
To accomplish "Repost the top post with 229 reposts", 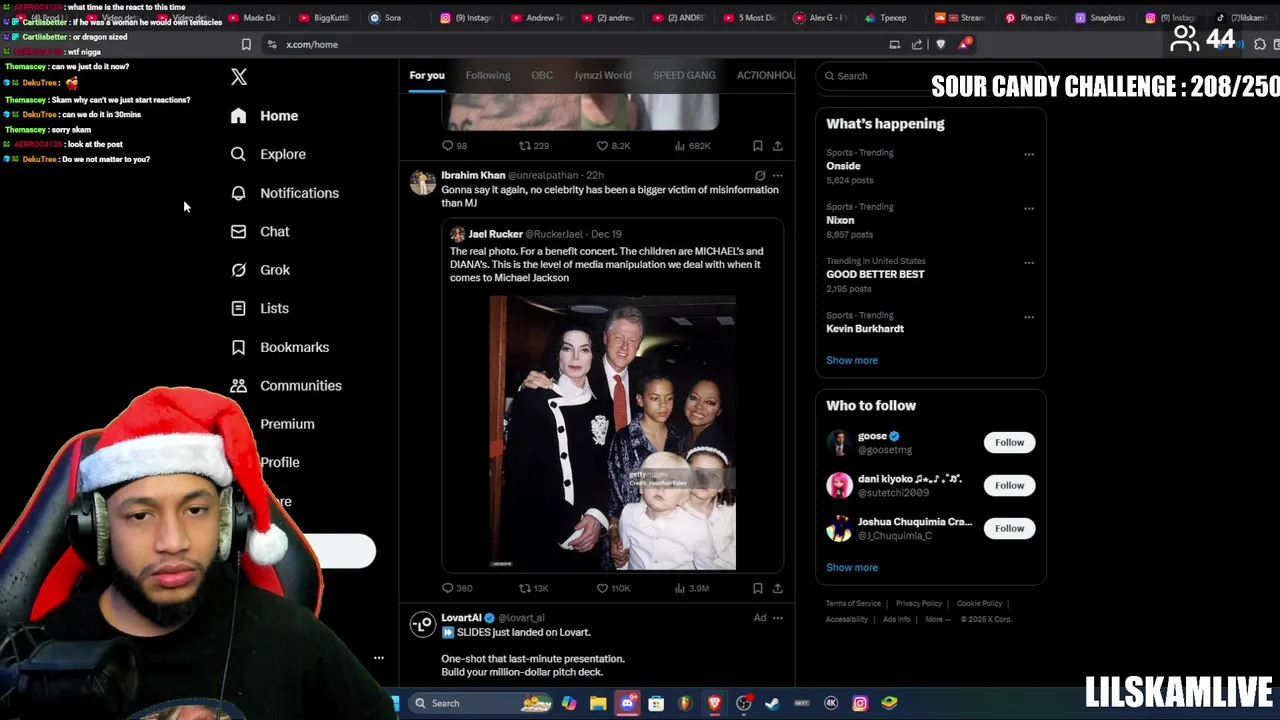I will pyautogui.click(x=533, y=146).
